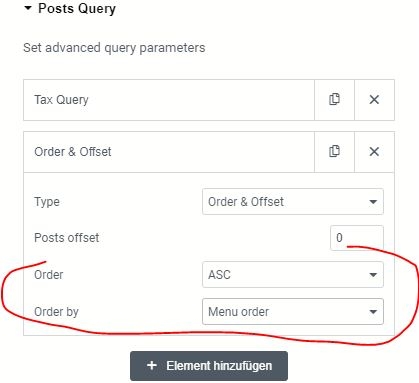Click the Posts offset label

[x=67, y=238]
